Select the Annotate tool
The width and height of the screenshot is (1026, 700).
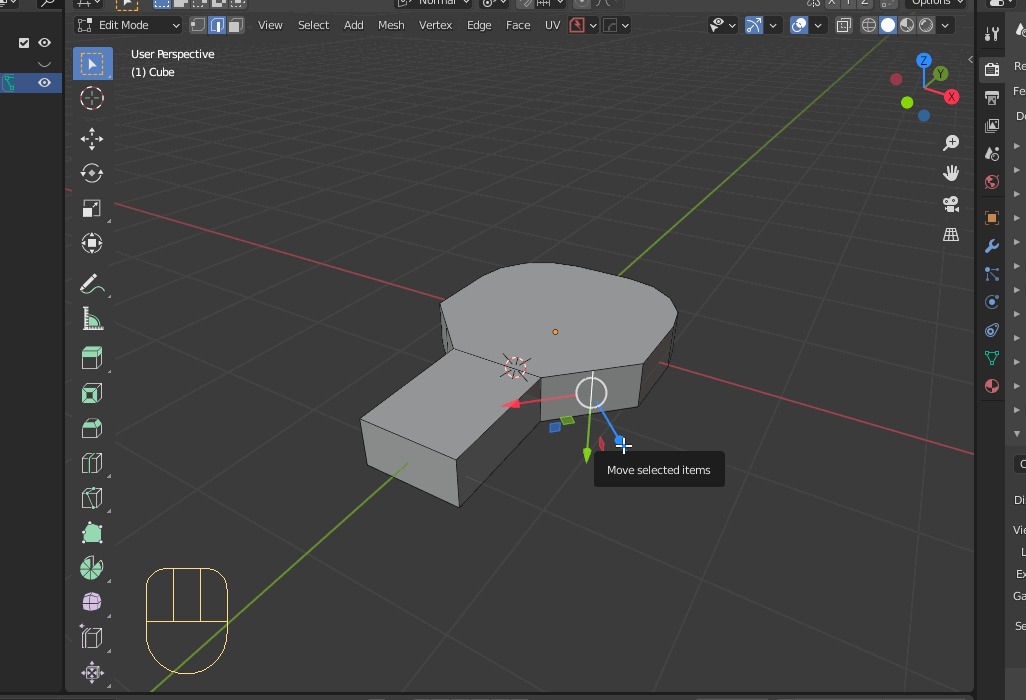pos(92,284)
